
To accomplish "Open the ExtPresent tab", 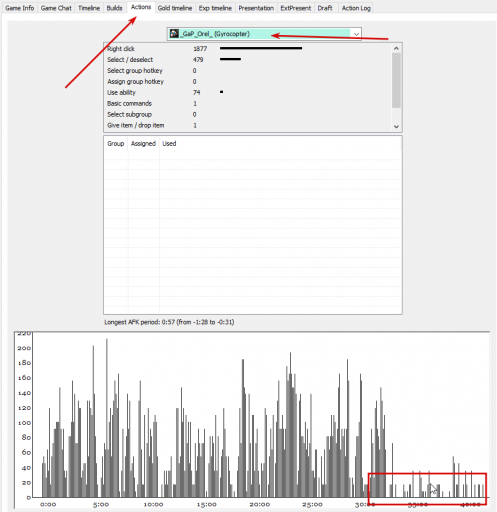I will 295,8.
